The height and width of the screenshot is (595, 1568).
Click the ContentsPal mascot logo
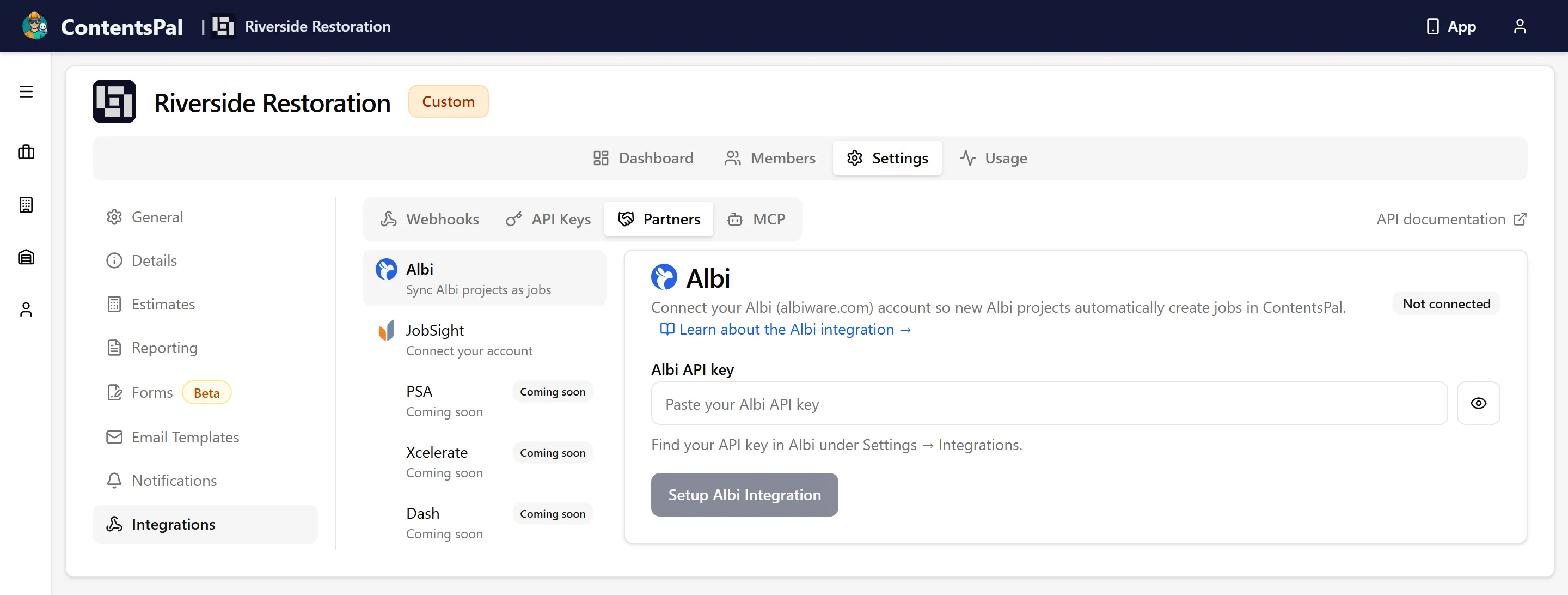35,26
